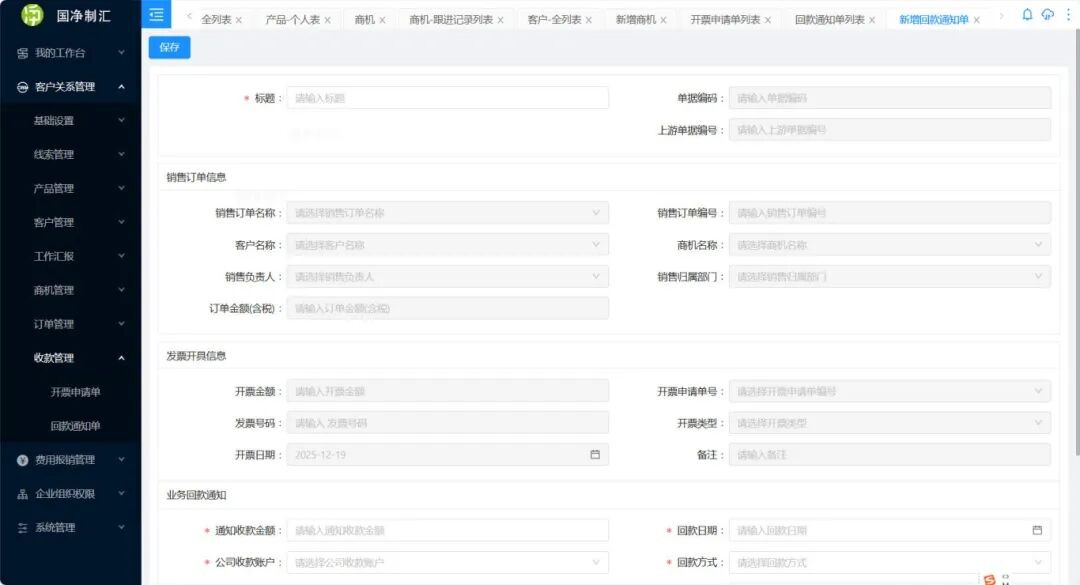Collapse the sidebar with the menu fold icon
The height and width of the screenshot is (585, 1080).
[156, 14]
